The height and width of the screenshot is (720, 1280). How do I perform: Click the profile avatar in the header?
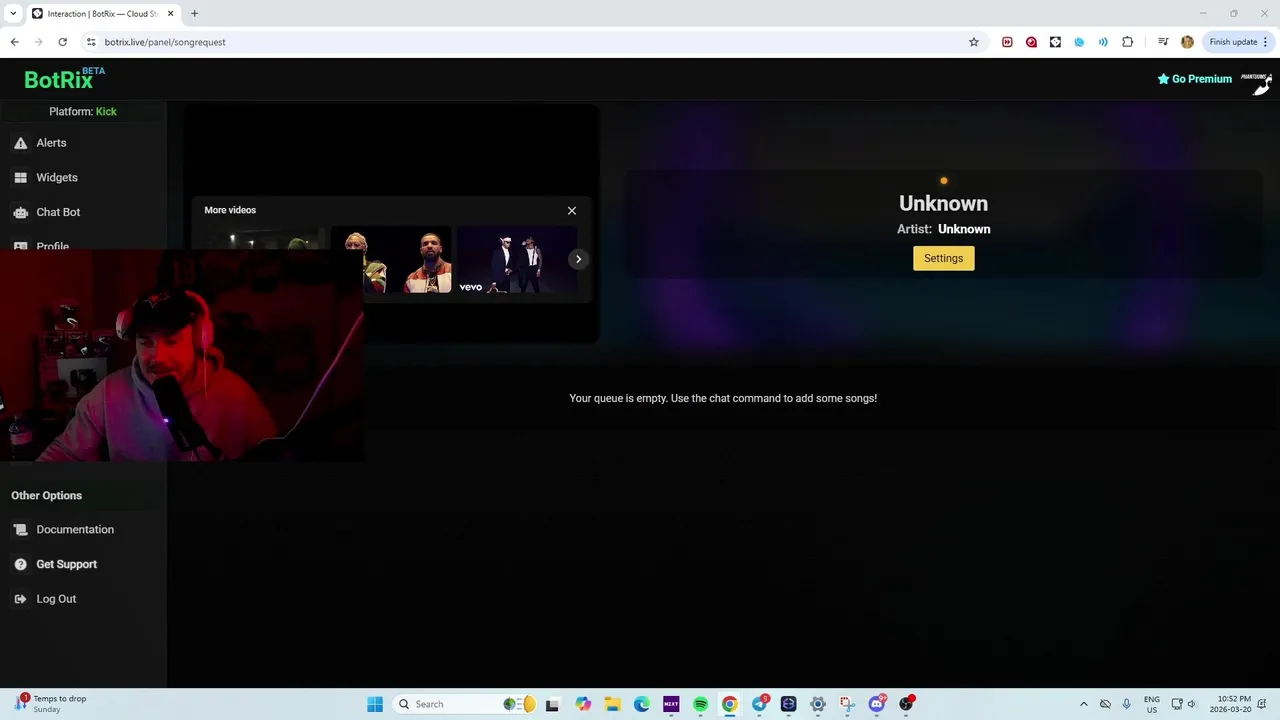coord(1257,82)
